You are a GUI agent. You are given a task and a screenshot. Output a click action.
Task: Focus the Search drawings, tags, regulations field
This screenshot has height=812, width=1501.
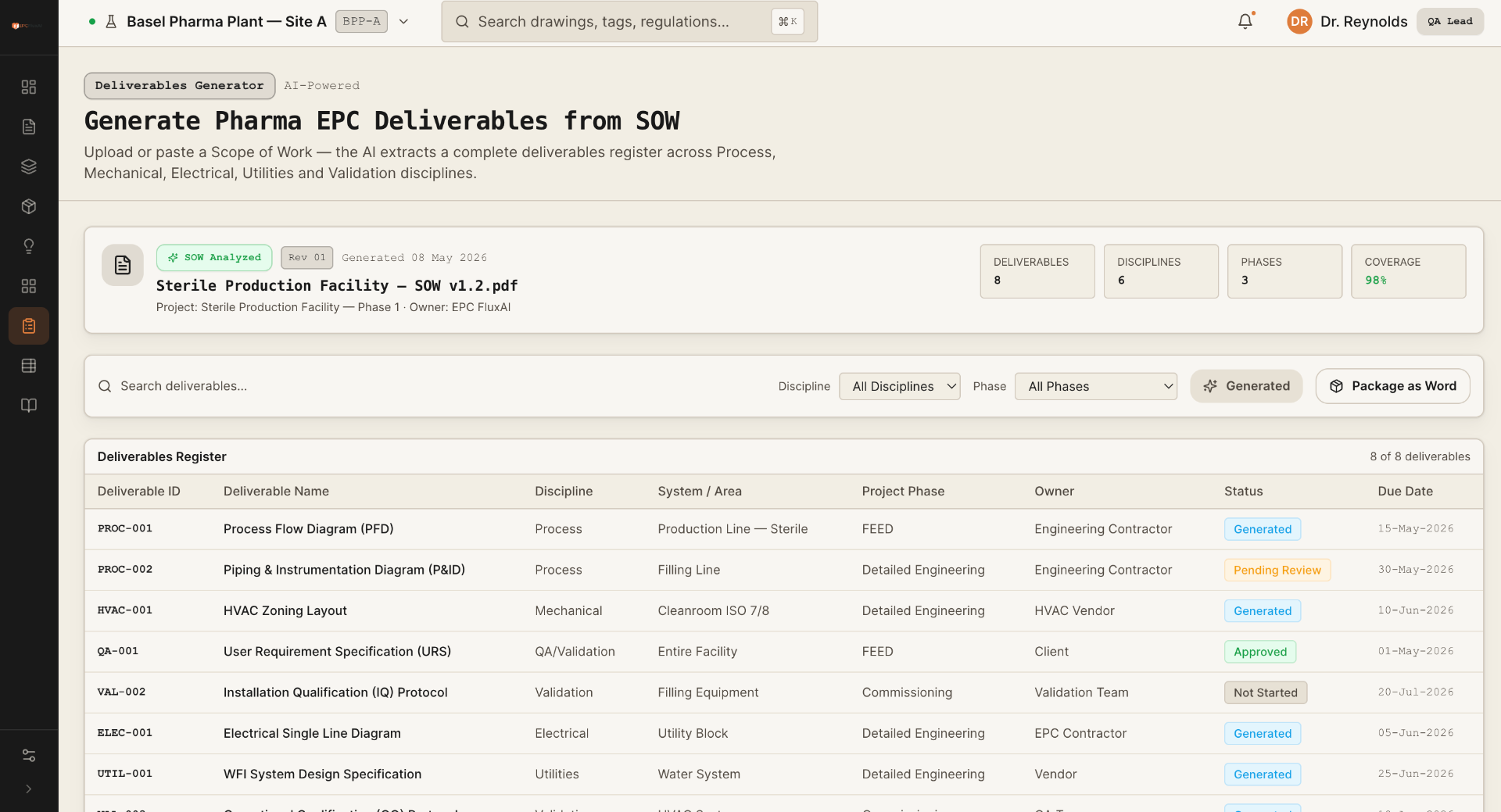629,22
